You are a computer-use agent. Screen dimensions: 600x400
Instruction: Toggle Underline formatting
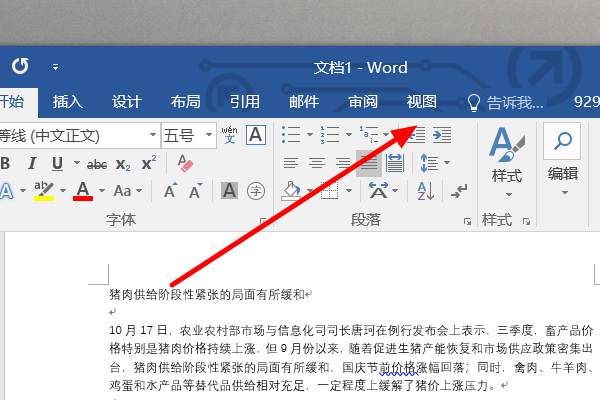pos(57,163)
